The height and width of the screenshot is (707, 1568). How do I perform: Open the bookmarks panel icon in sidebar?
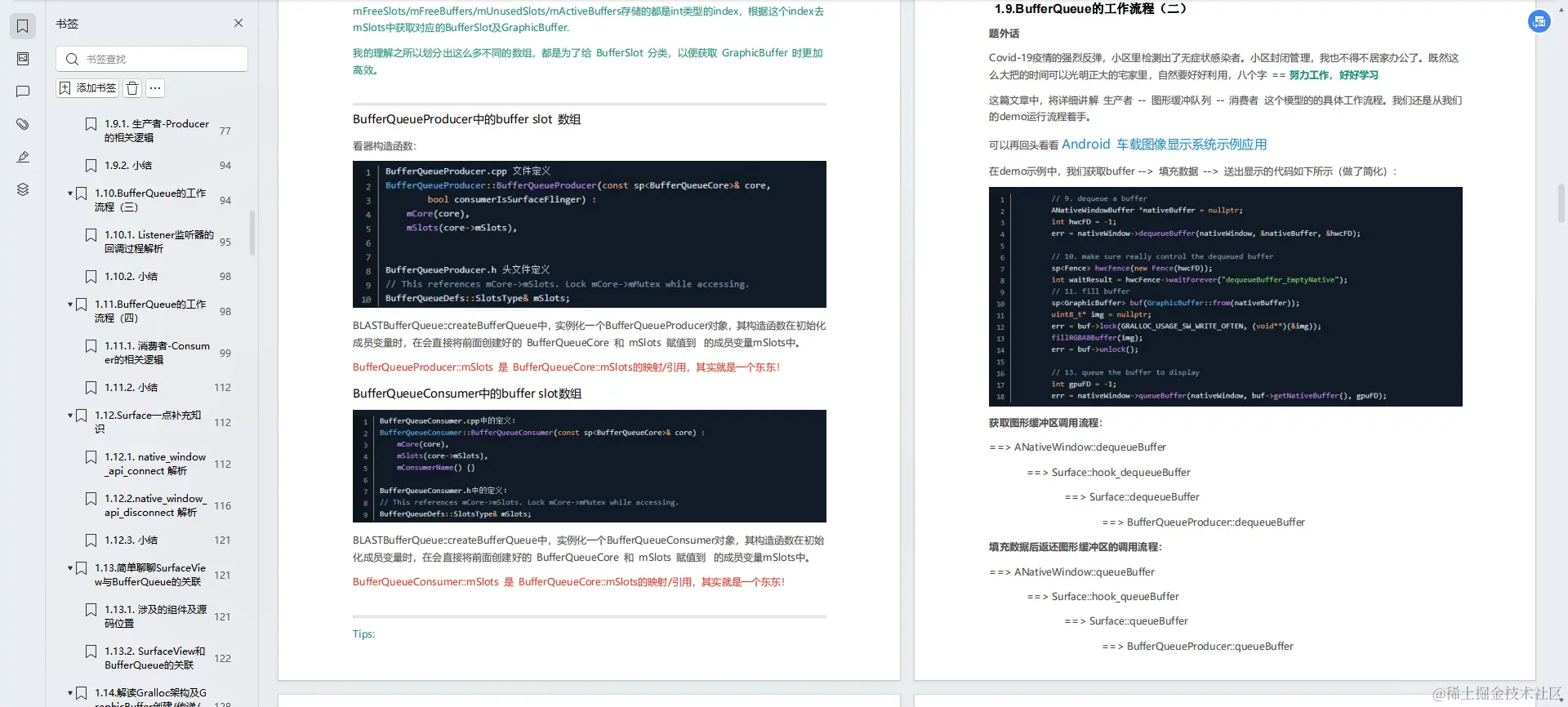23,26
